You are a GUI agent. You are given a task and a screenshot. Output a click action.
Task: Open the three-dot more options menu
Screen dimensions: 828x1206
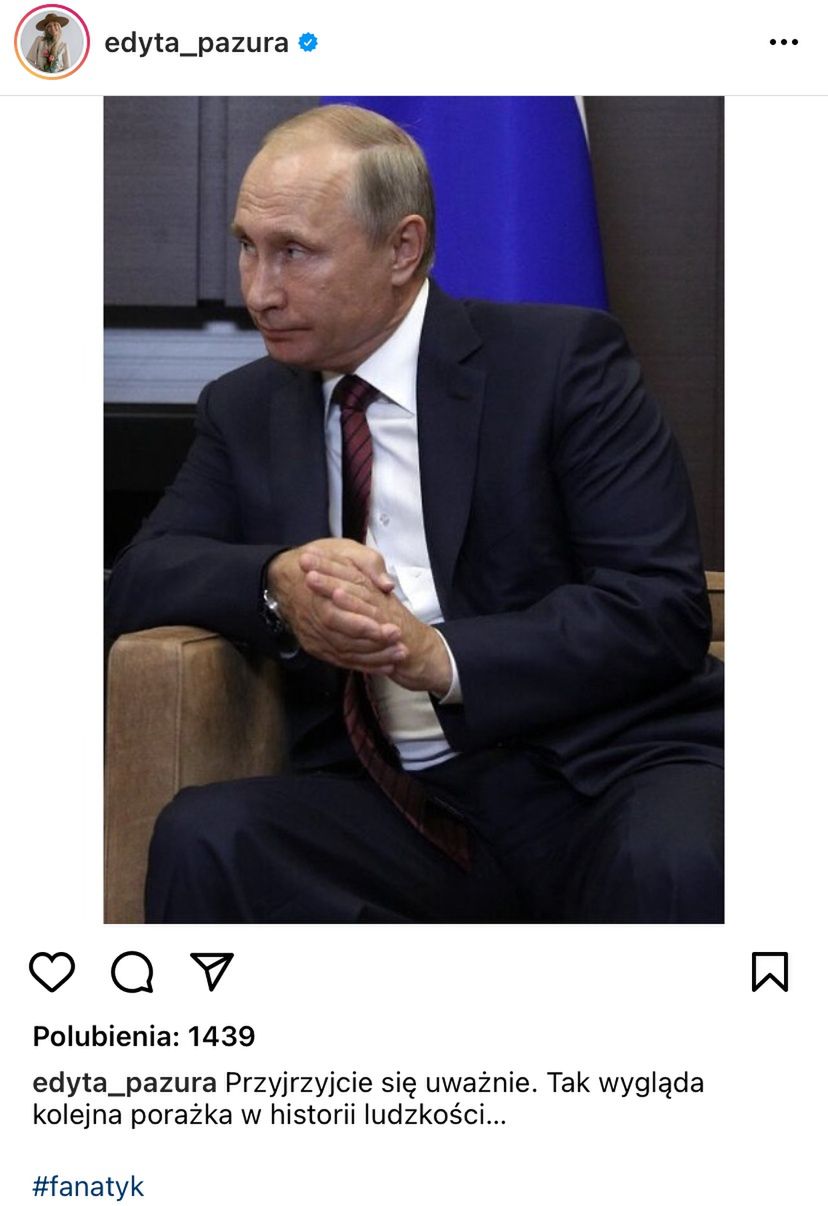point(784,43)
